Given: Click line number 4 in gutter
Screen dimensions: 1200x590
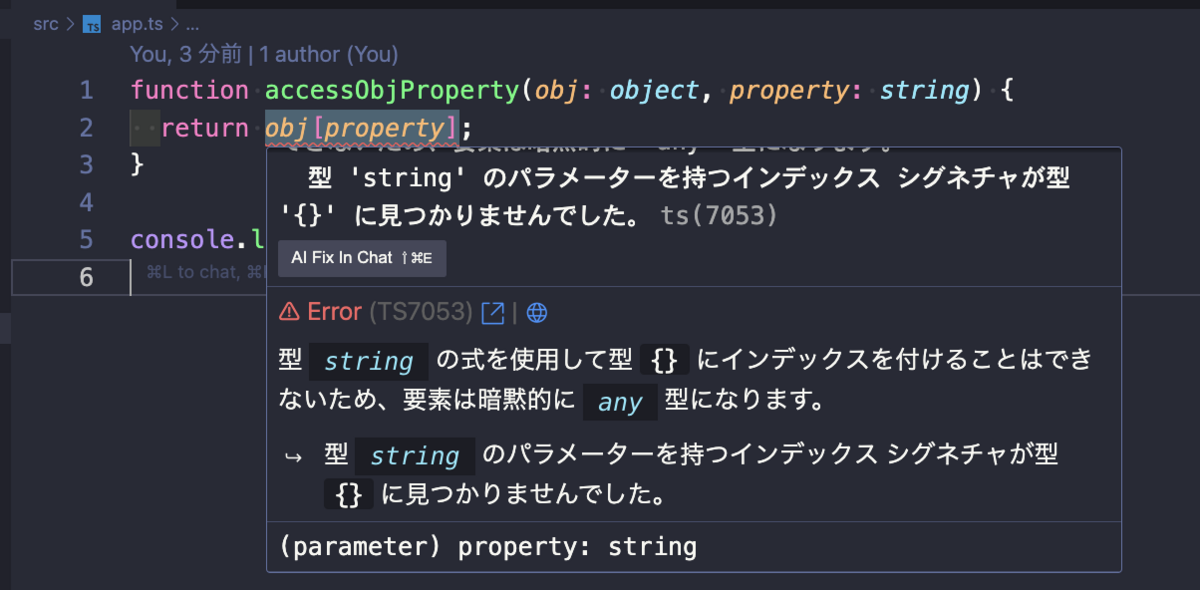Looking at the screenshot, I should [x=86, y=203].
